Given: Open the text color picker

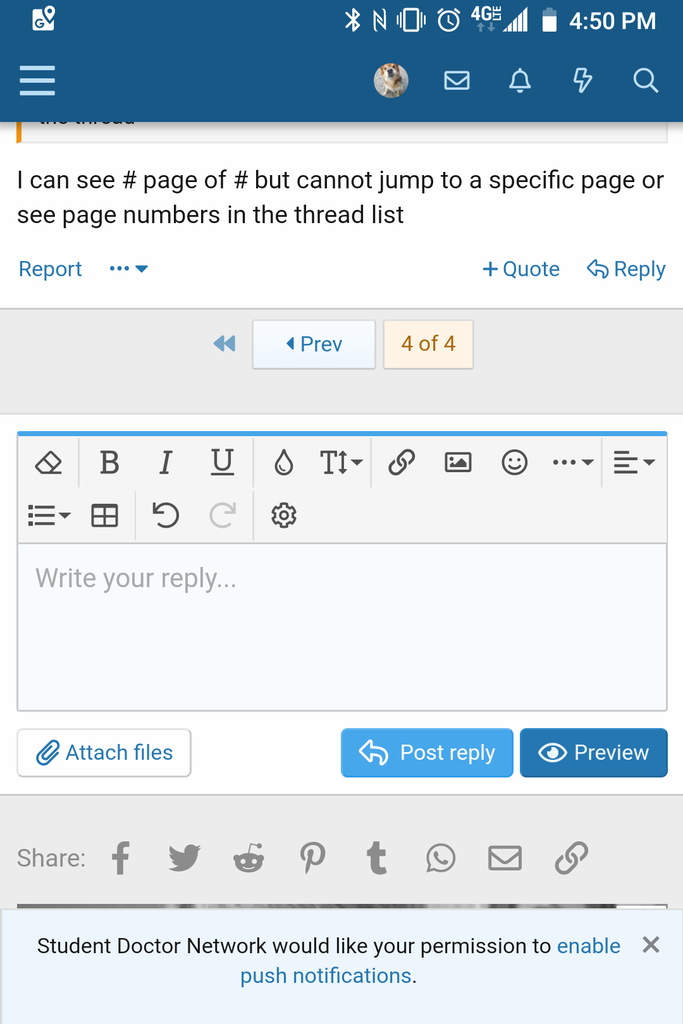Looking at the screenshot, I should (284, 462).
